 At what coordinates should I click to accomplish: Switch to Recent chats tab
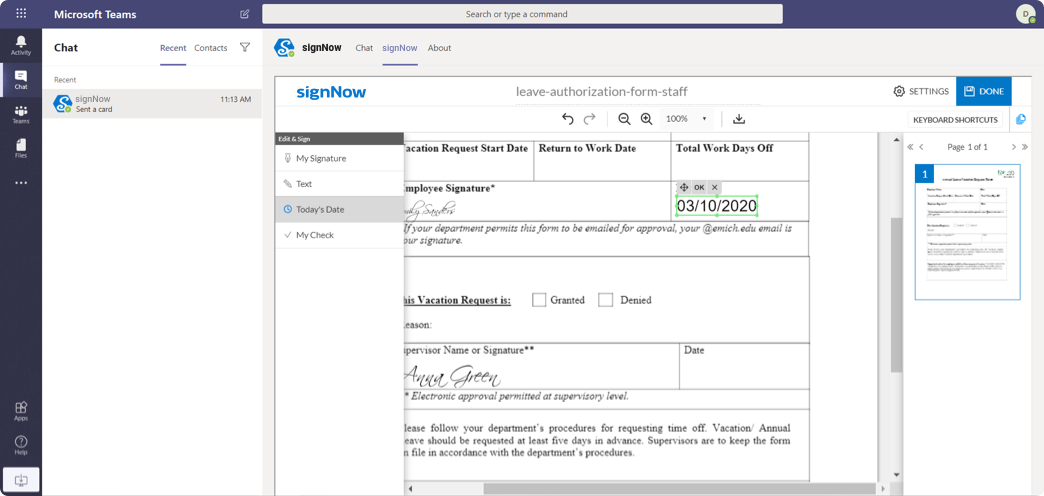click(x=173, y=48)
